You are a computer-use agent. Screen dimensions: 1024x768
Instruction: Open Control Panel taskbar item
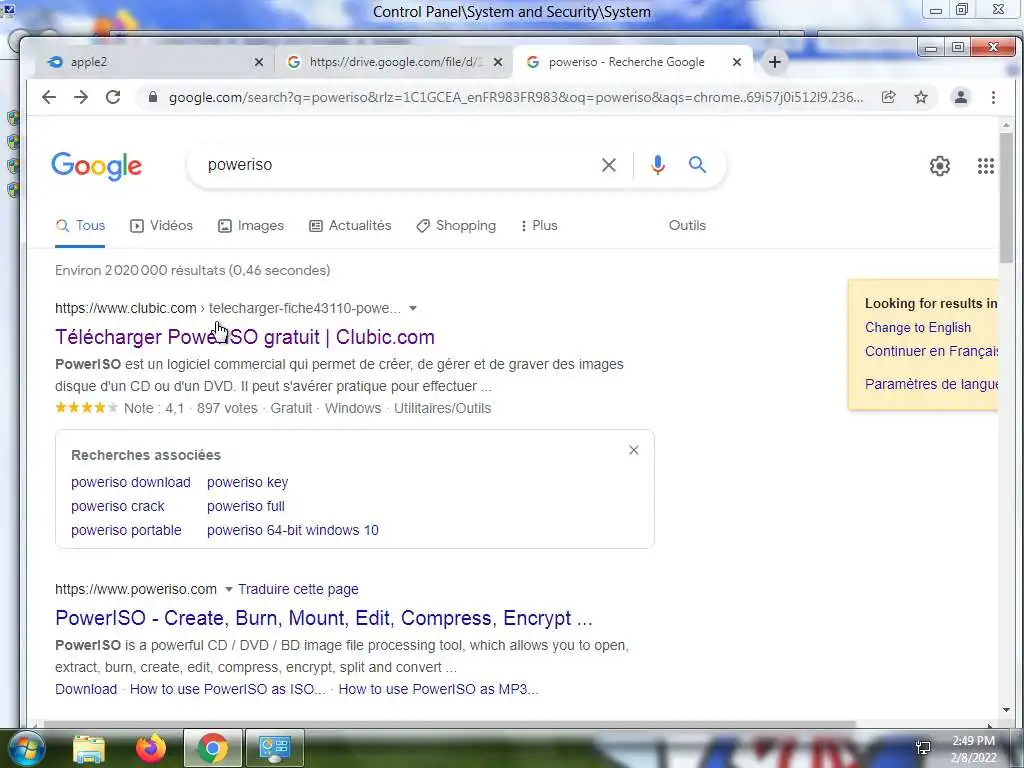(x=274, y=748)
